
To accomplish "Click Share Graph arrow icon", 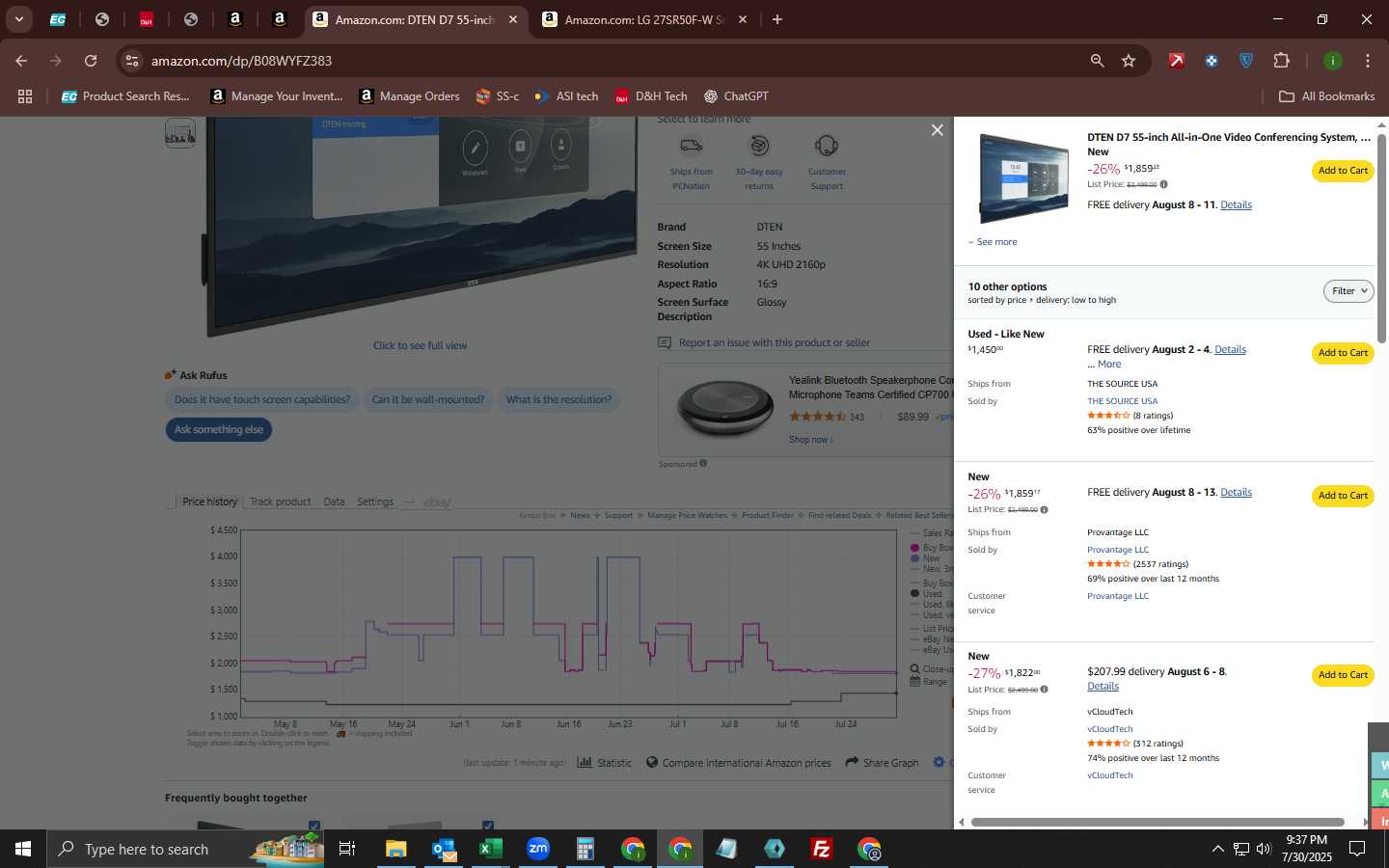I will pos(852,762).
